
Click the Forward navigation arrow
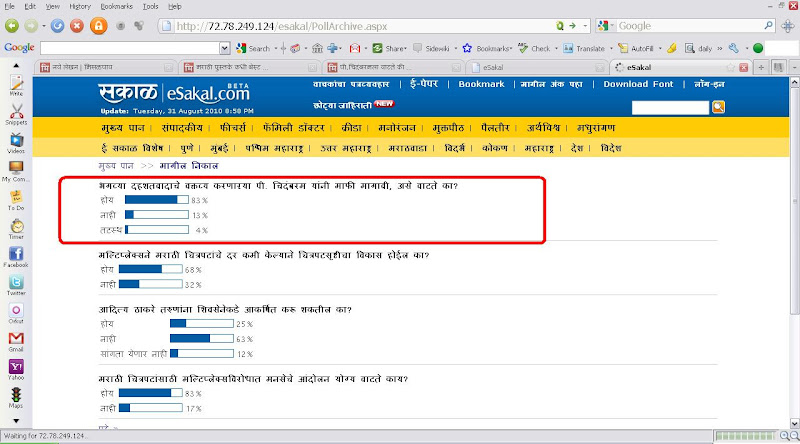point(31,26)
